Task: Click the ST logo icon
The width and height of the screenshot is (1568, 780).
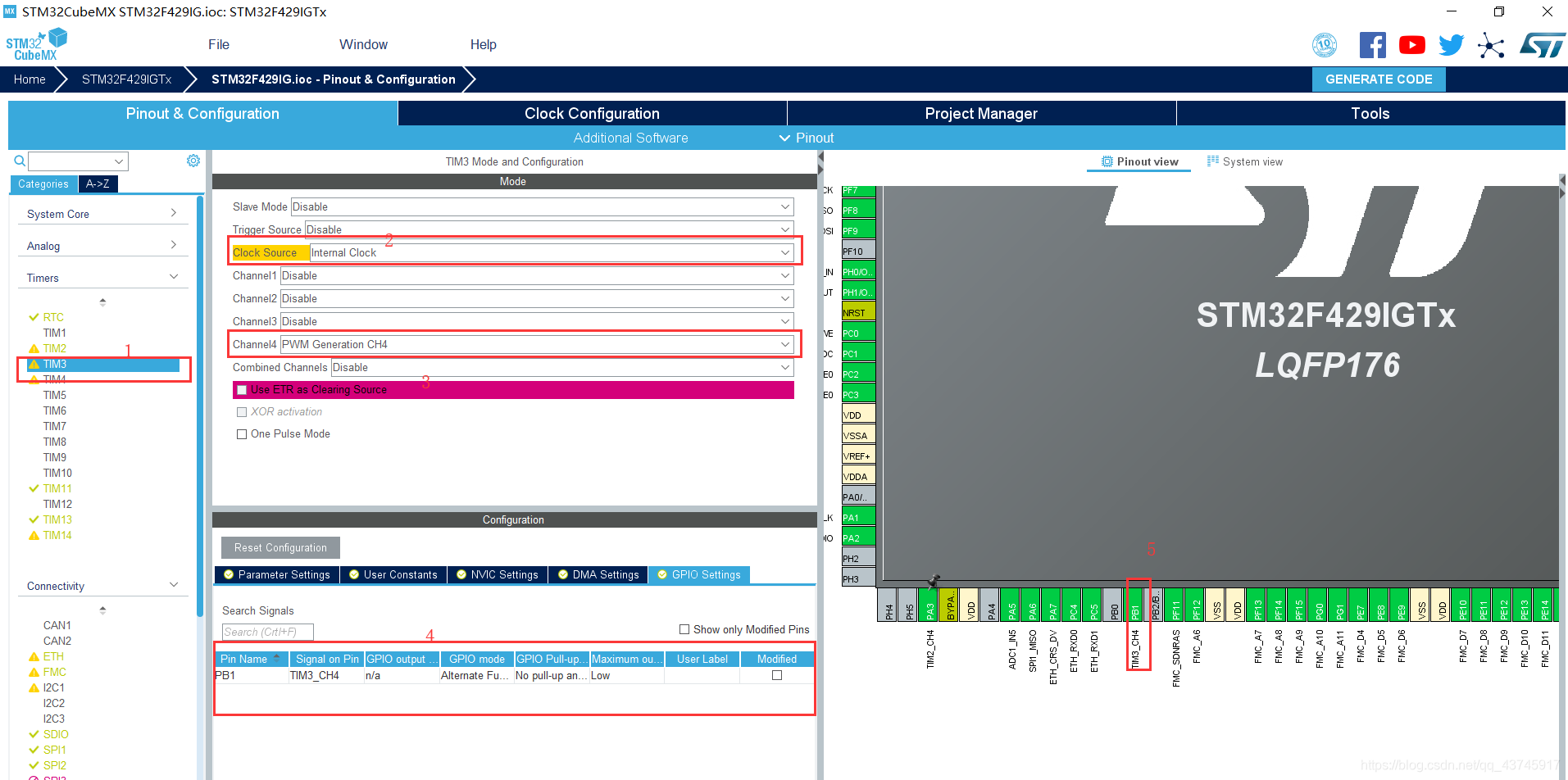Action: [1542, 45]
